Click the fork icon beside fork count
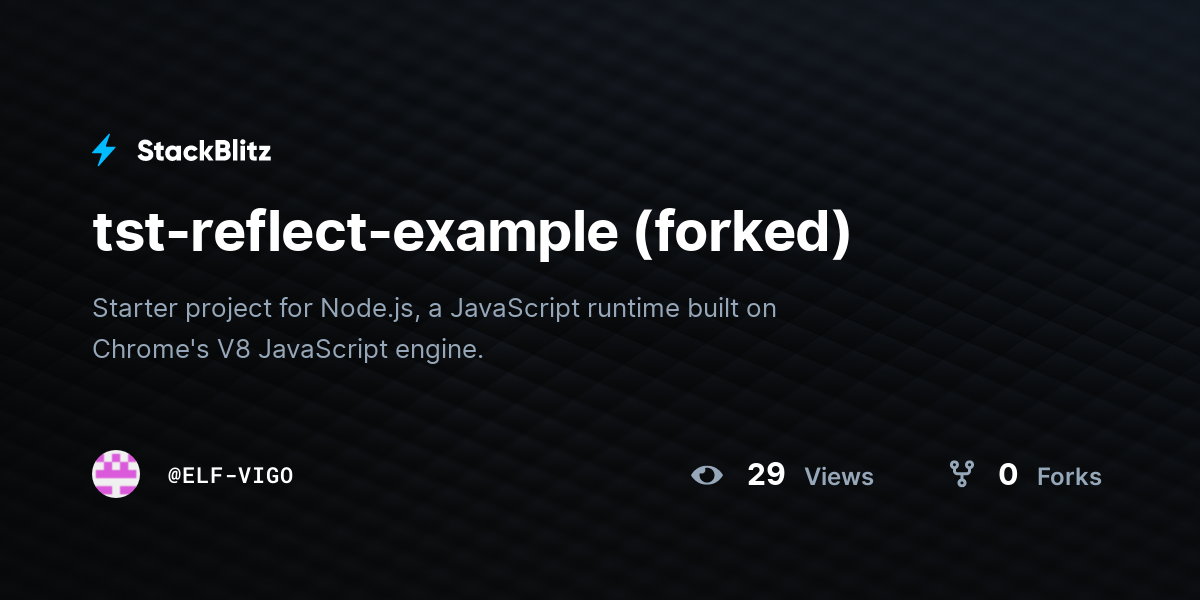The image size is (1200, 600). coord(962,474)
